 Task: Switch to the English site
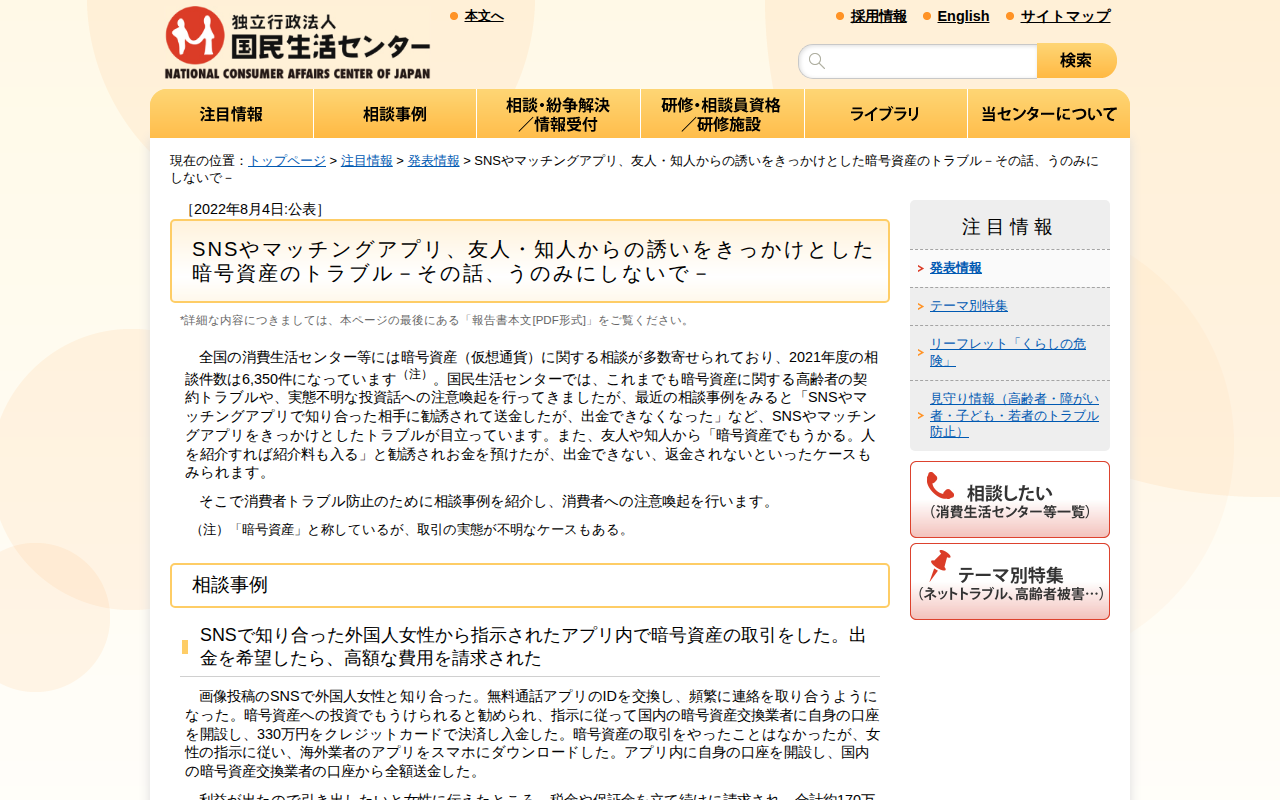click(x=963, y=16)
